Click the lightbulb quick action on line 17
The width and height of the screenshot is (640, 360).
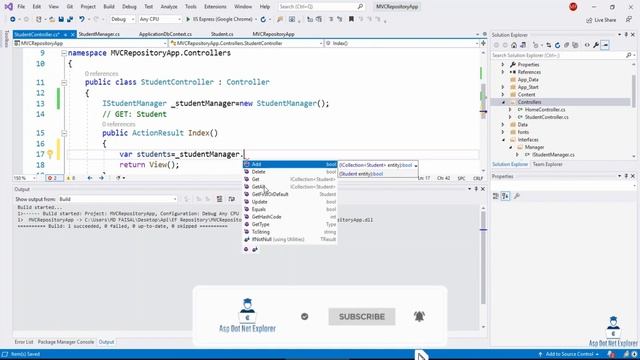[x=50, y=154]
